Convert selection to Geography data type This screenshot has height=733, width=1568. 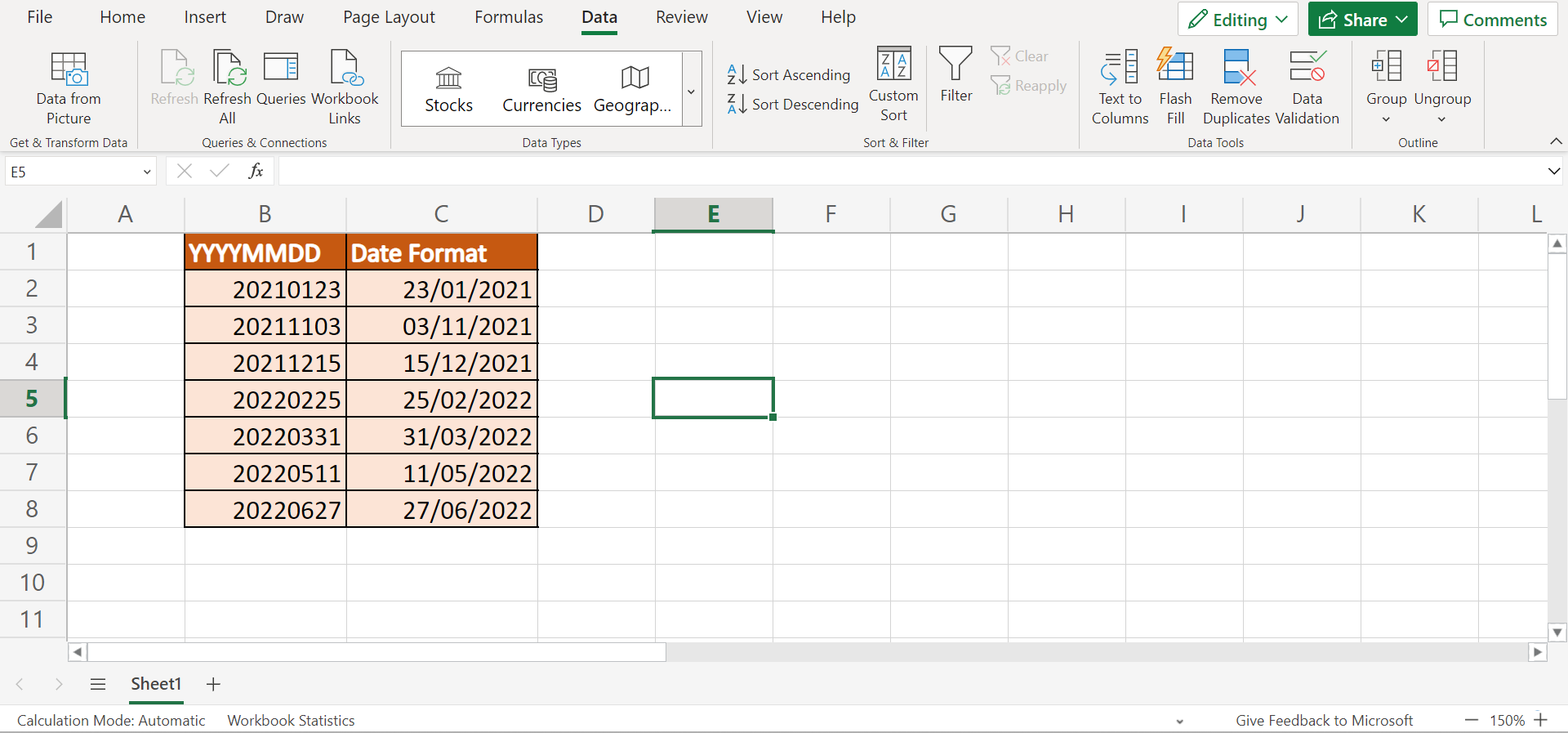click(x=633, y=89)
